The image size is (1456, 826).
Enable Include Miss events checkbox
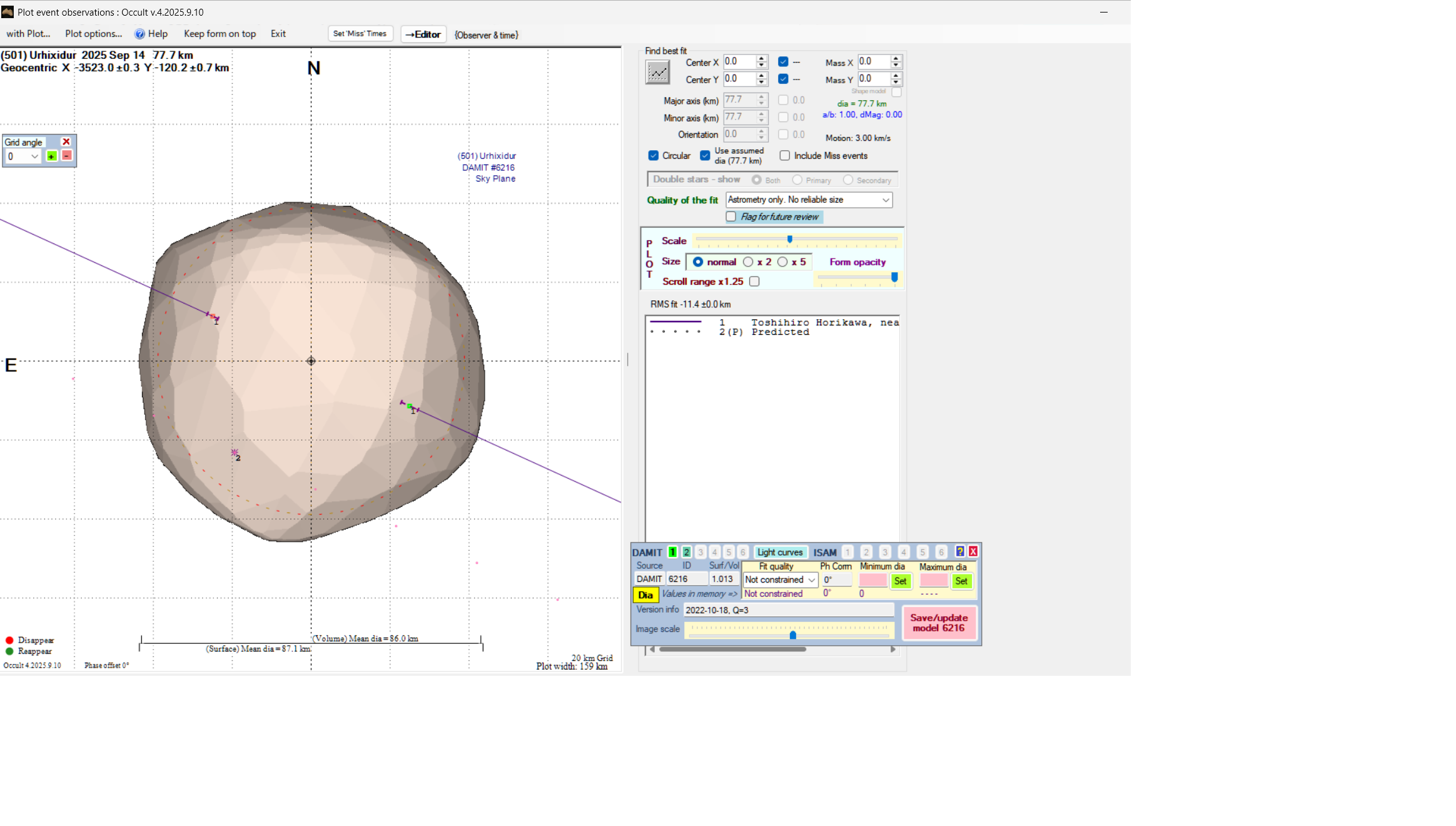coord(785,156)
